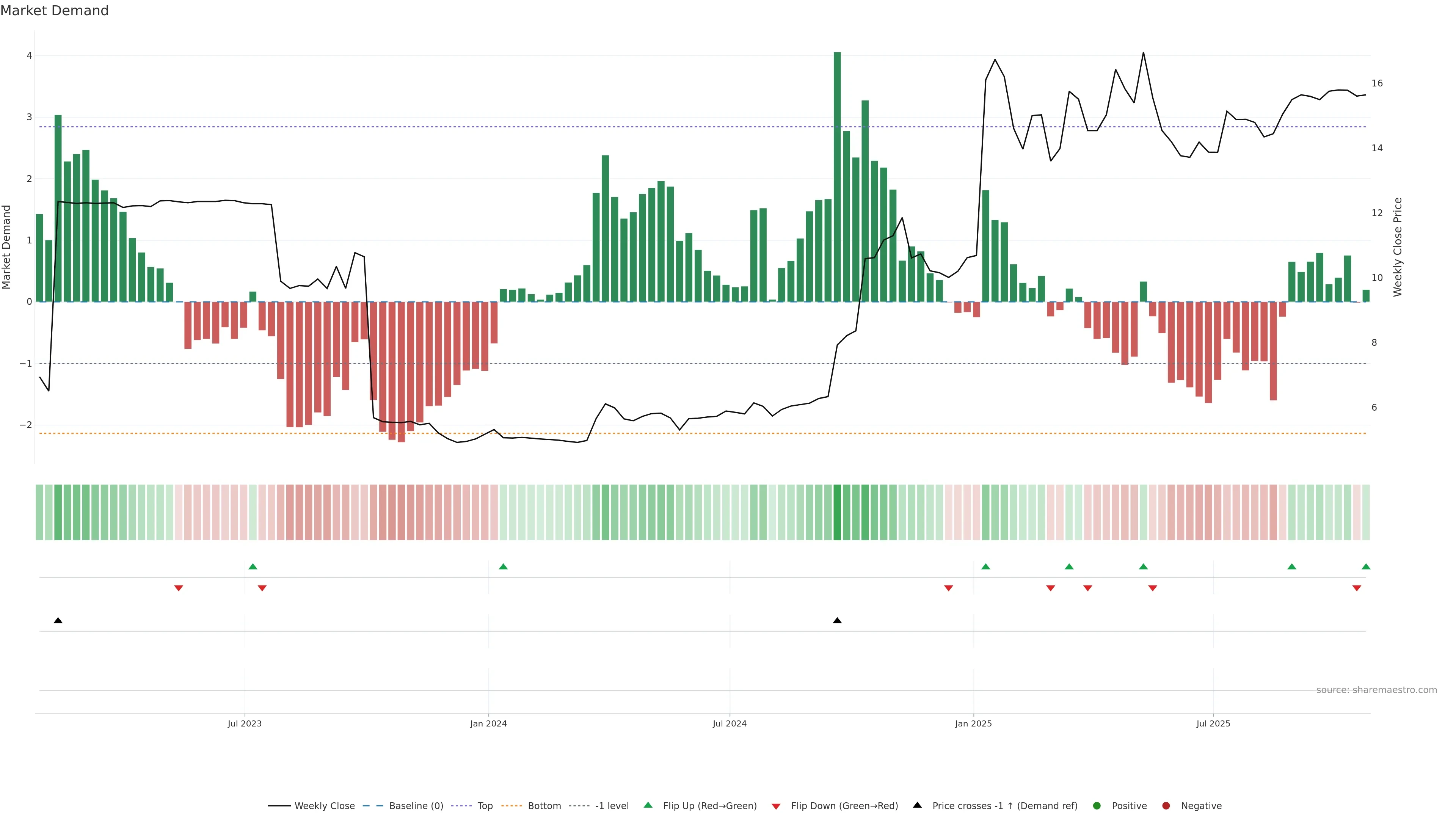Click black Price crosses -1 legend icon
Image resolution: width=1456 pixels, height=819 pixels.
pyautogui.click(x=917, y=805)
